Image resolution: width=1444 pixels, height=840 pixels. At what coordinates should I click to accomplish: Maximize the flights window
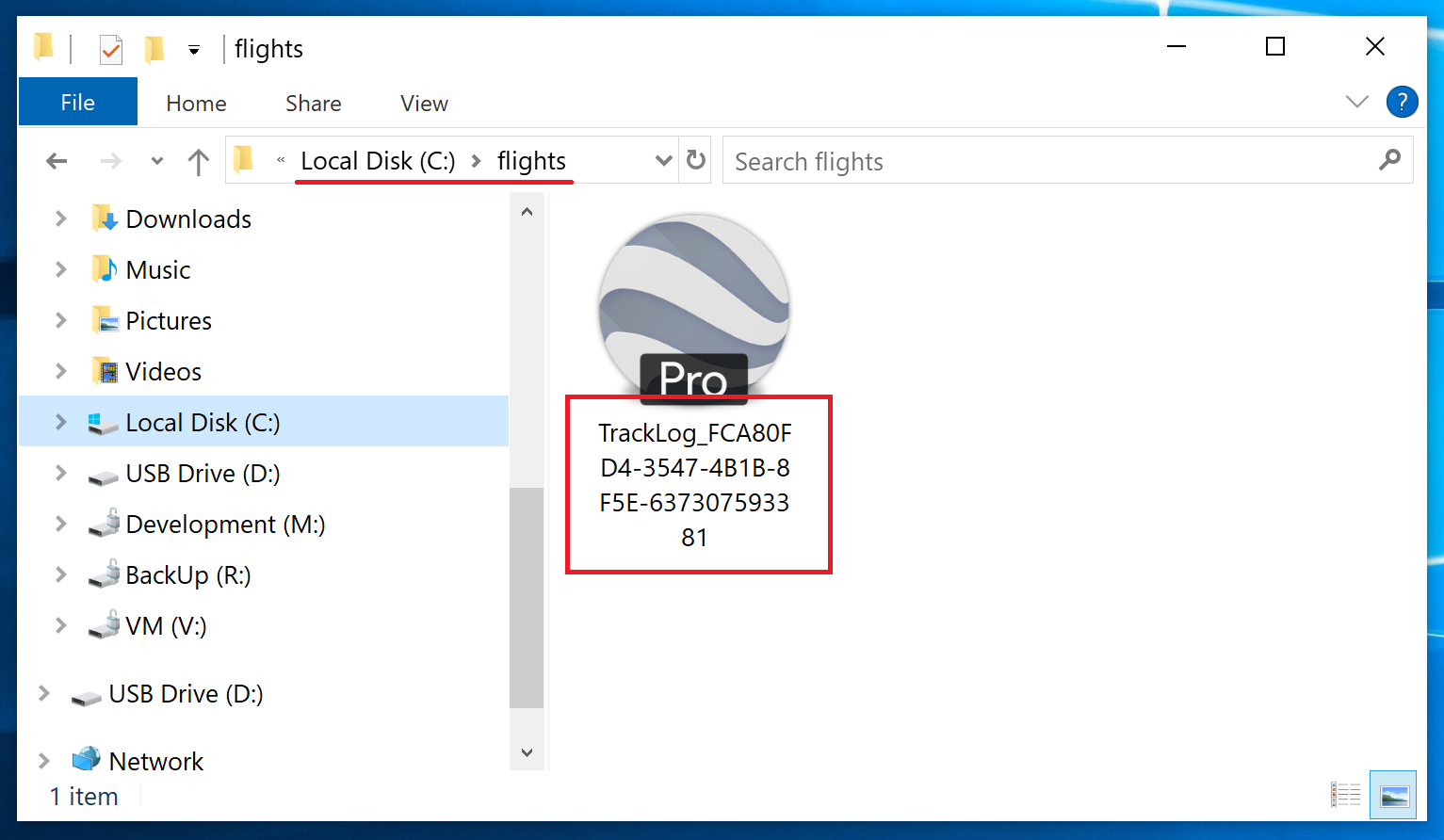pyautogui.click(x=1275, y=46)
